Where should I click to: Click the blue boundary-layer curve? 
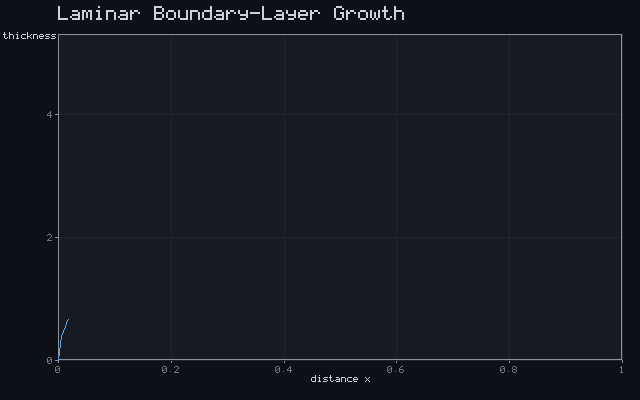63,339
